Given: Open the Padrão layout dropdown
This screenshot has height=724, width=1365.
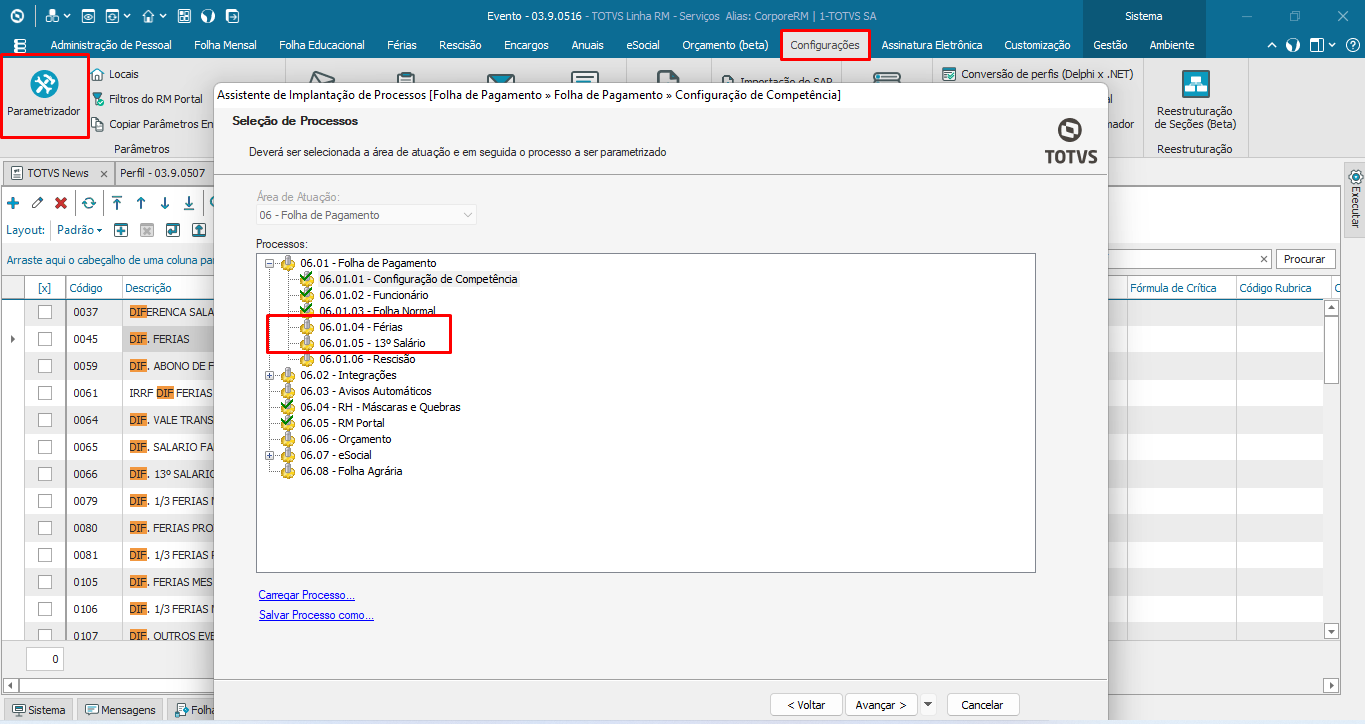Looking at the screenshot, I should pos(79,230).
